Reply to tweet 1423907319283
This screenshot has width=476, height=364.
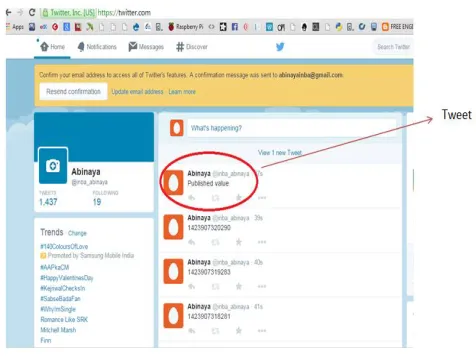tap(192, 286)
